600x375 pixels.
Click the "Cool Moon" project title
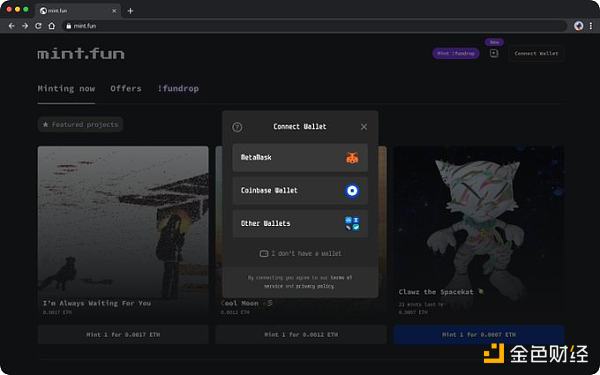pyautogui.click(x=240, y=303)
